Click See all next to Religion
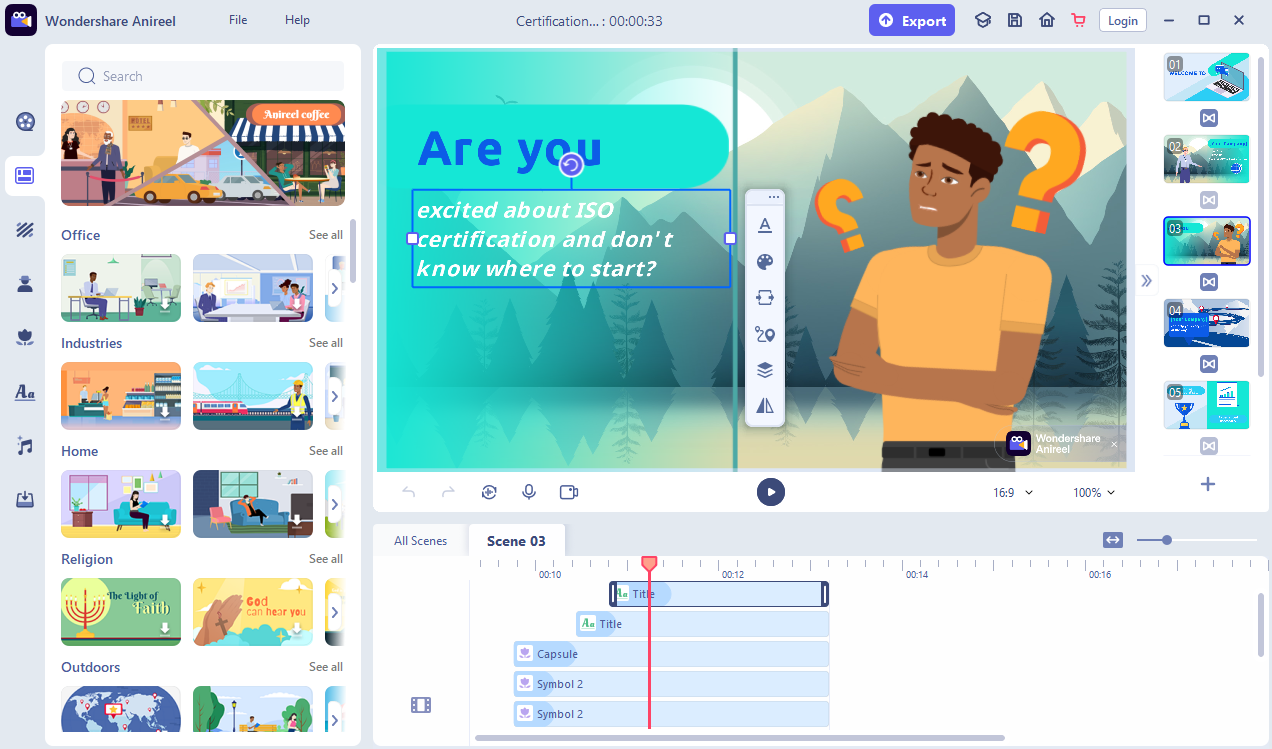The width and height of the screenshot is (1272, 749). click(x=326, y=559)
